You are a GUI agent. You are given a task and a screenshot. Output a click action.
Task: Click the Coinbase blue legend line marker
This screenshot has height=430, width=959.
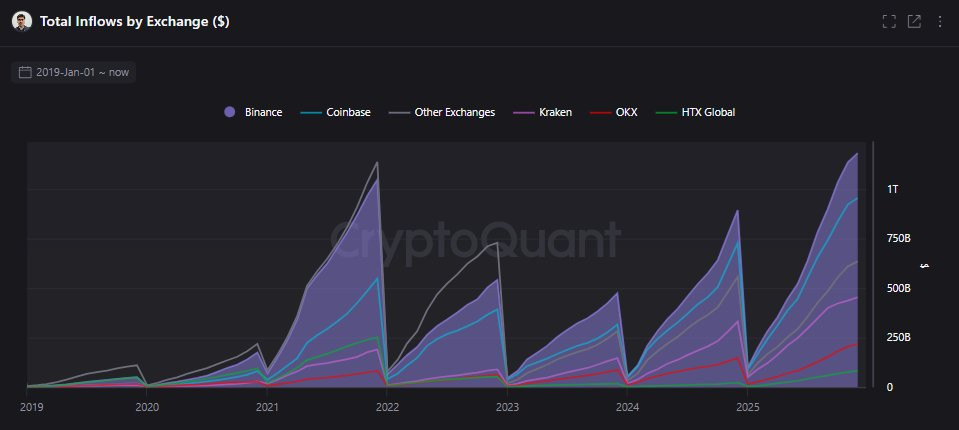(311, 113)
